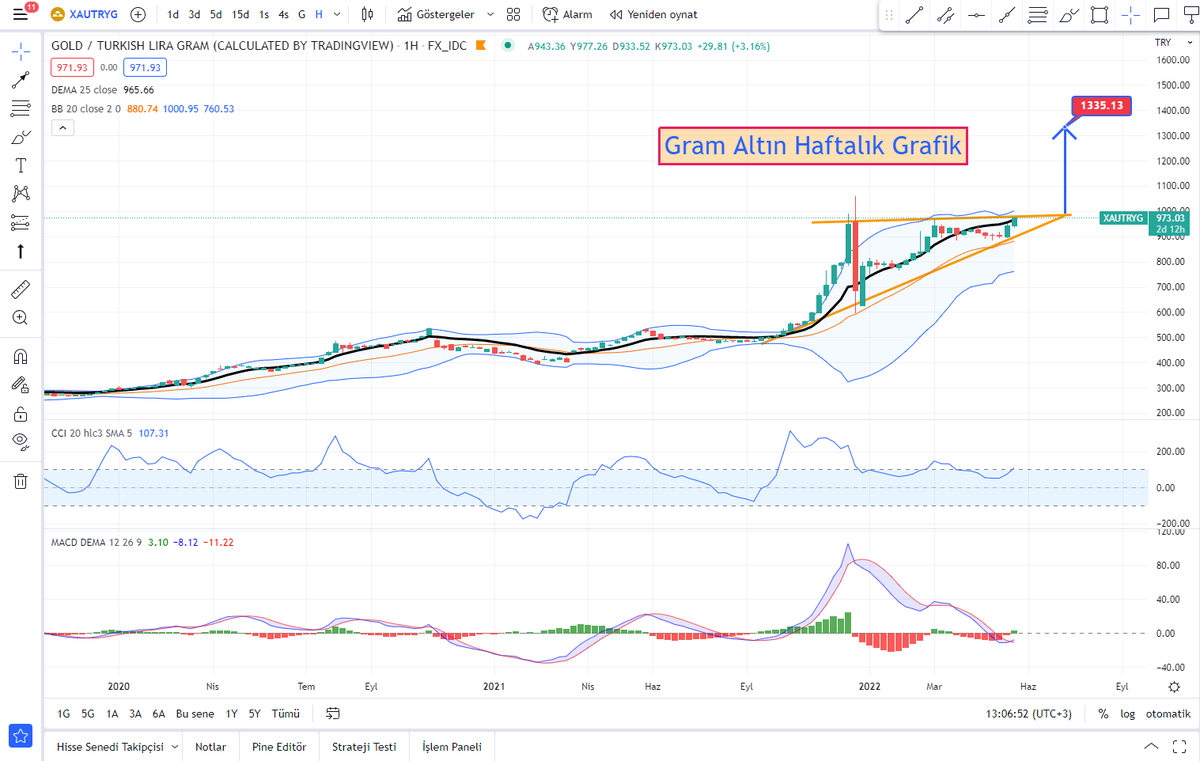This screenshot has height=761, width=1200.
Task: Pick the comment balloon tool in floating toolbar
Action: pyautogui.click(x=1162, y=15)
